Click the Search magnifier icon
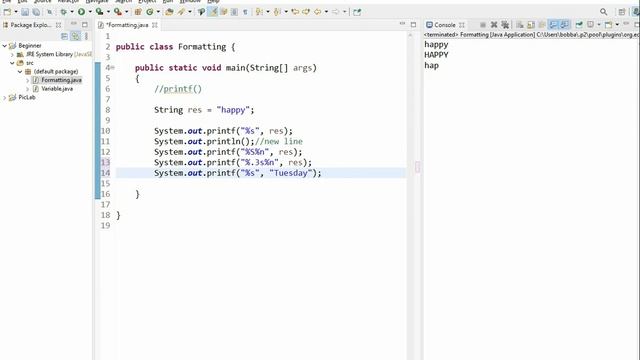Viewport: 640px width, 360px height. click(x=604, y=12)
